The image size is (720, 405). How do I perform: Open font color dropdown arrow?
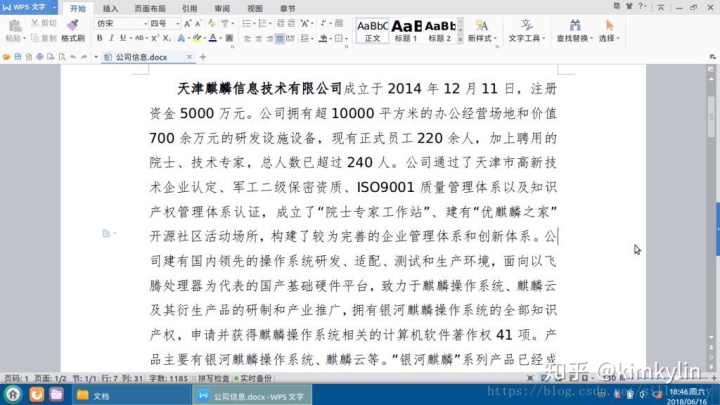pos(220,39)
